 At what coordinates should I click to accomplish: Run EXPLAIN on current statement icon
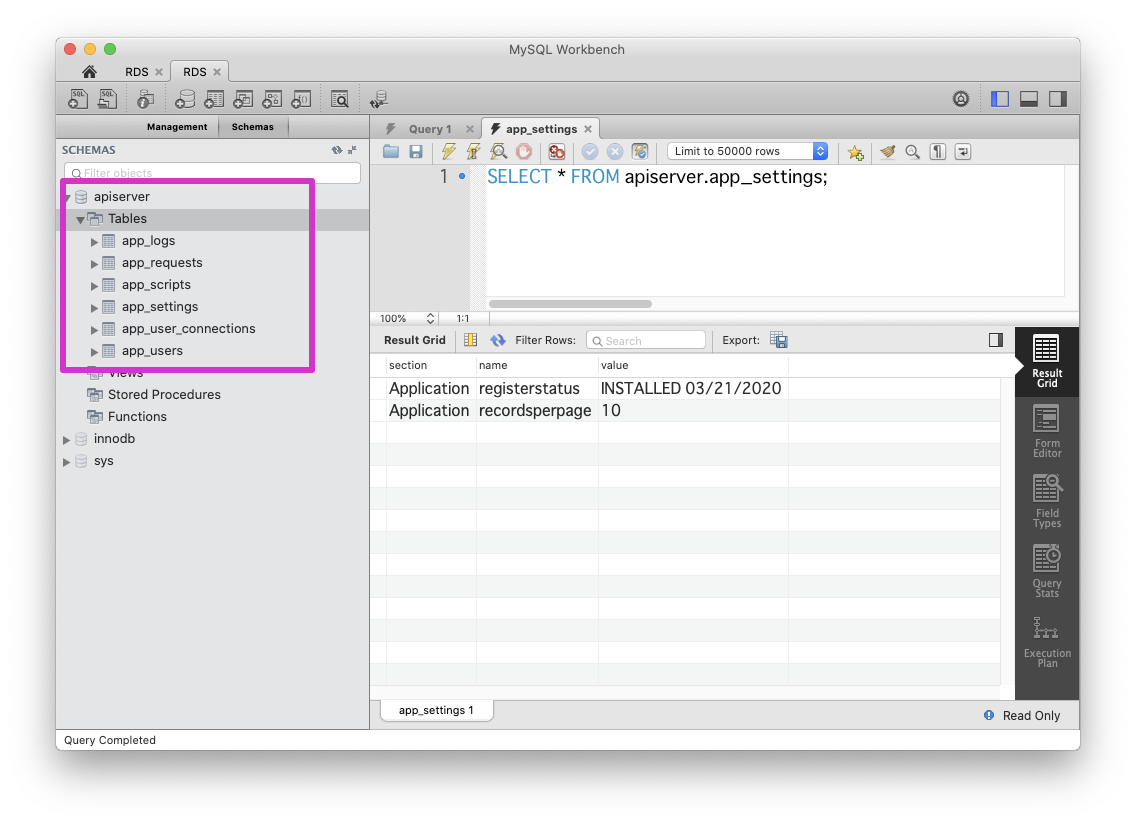coord(498,151)
